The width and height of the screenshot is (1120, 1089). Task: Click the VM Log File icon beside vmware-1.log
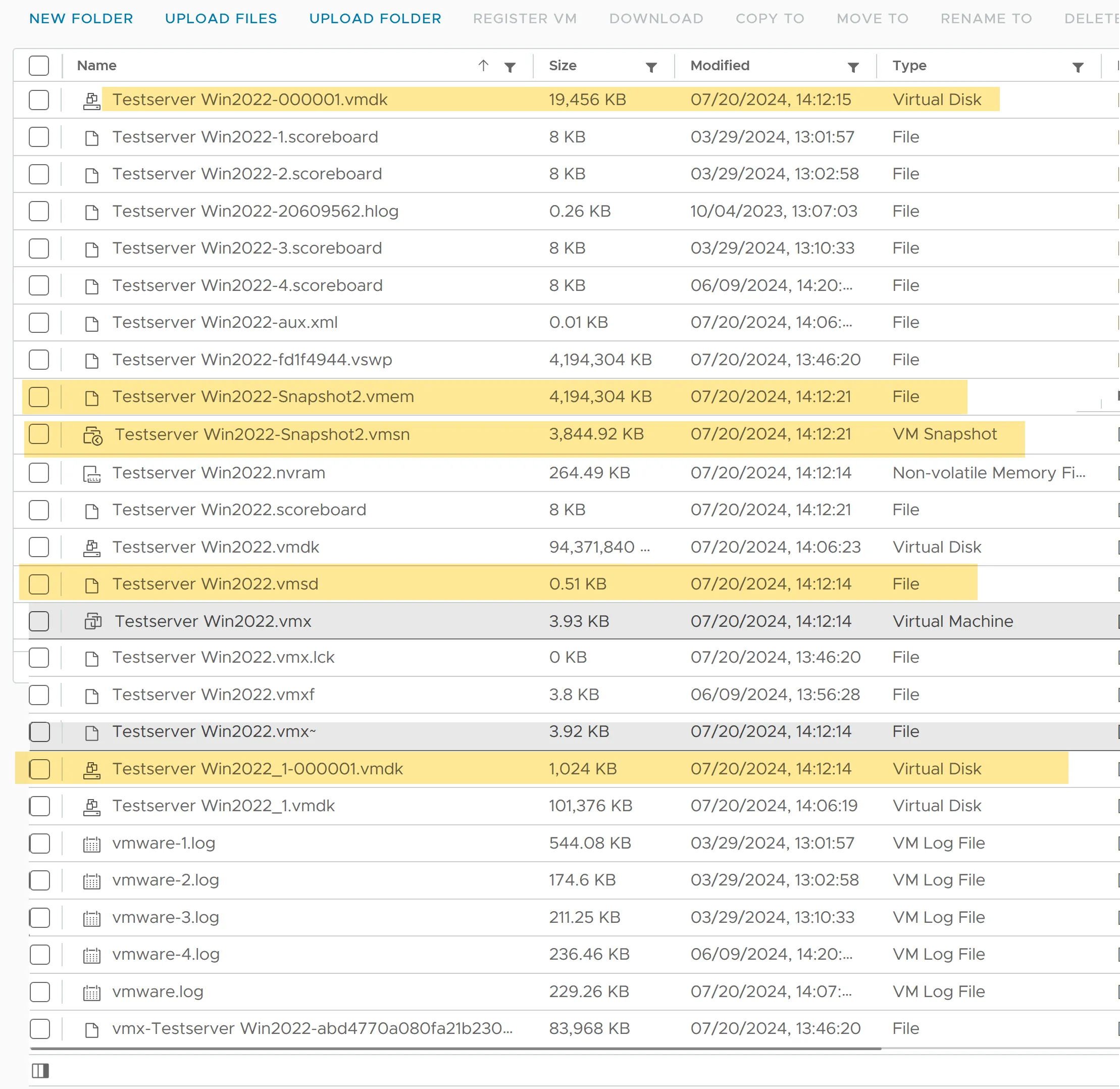coord(91,843)
